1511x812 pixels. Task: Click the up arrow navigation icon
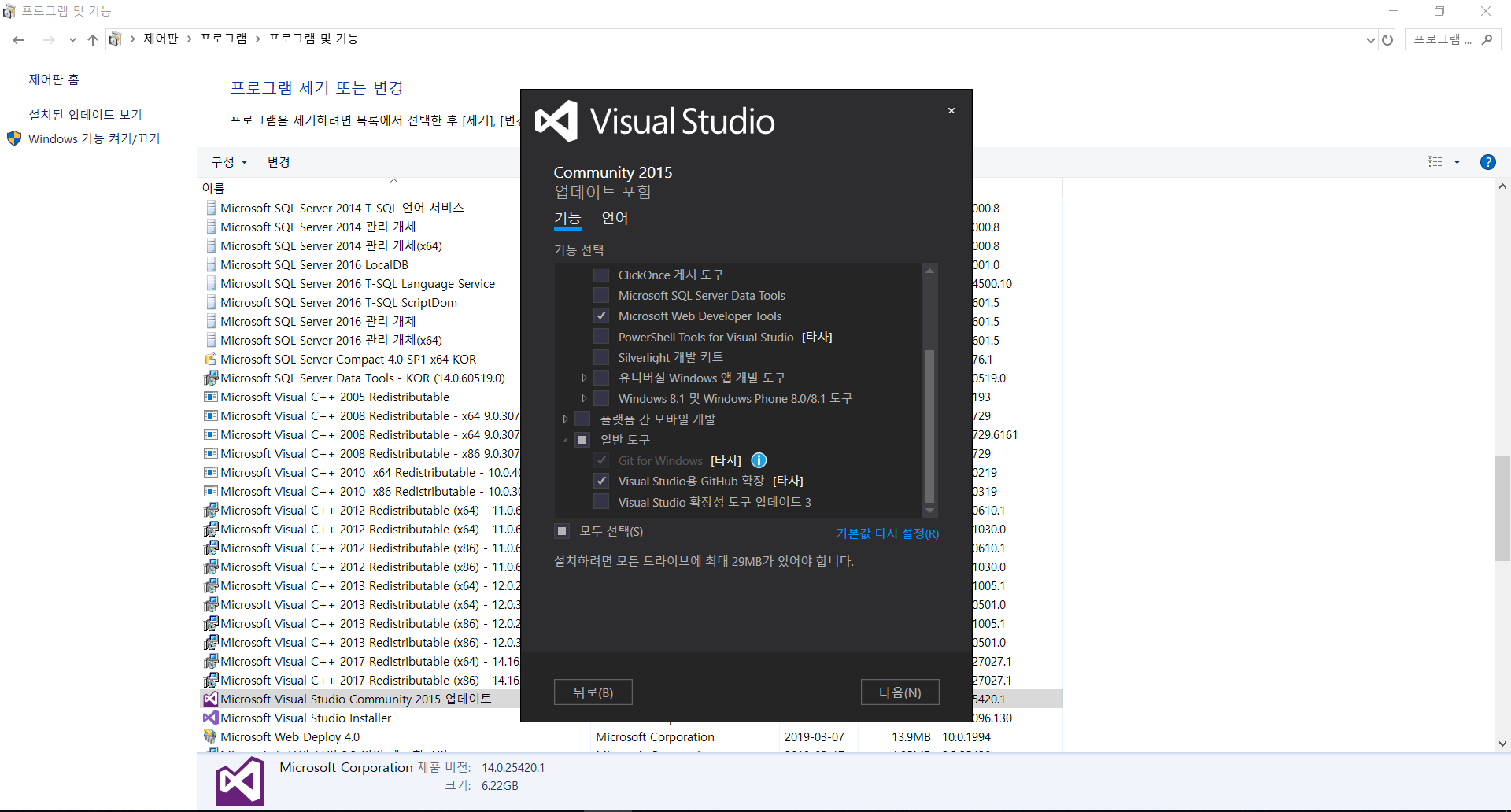click(93, 39)
